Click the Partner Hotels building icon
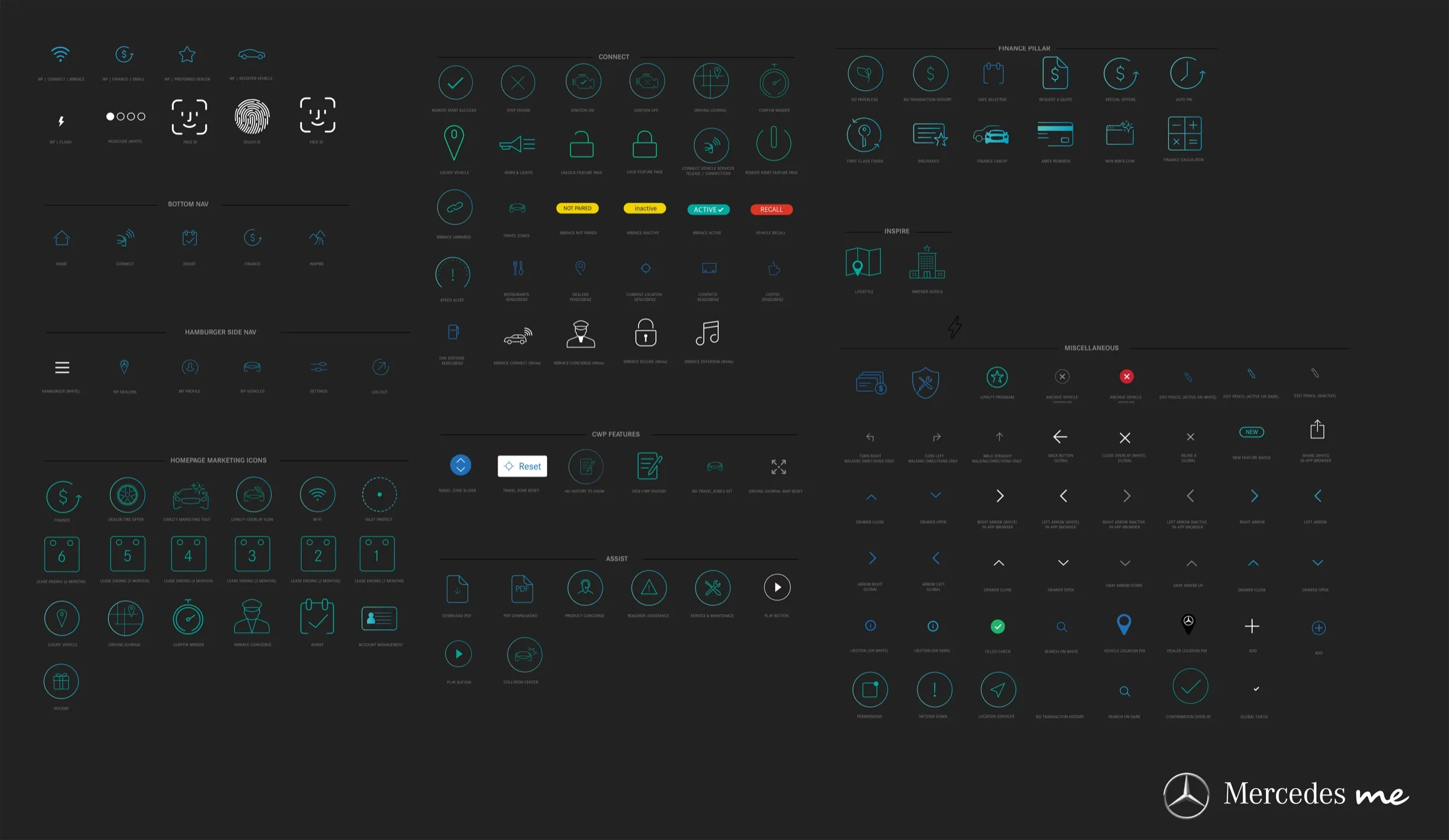The width and height of the screenshot is (1449, 840). click(x=927, y=262)
